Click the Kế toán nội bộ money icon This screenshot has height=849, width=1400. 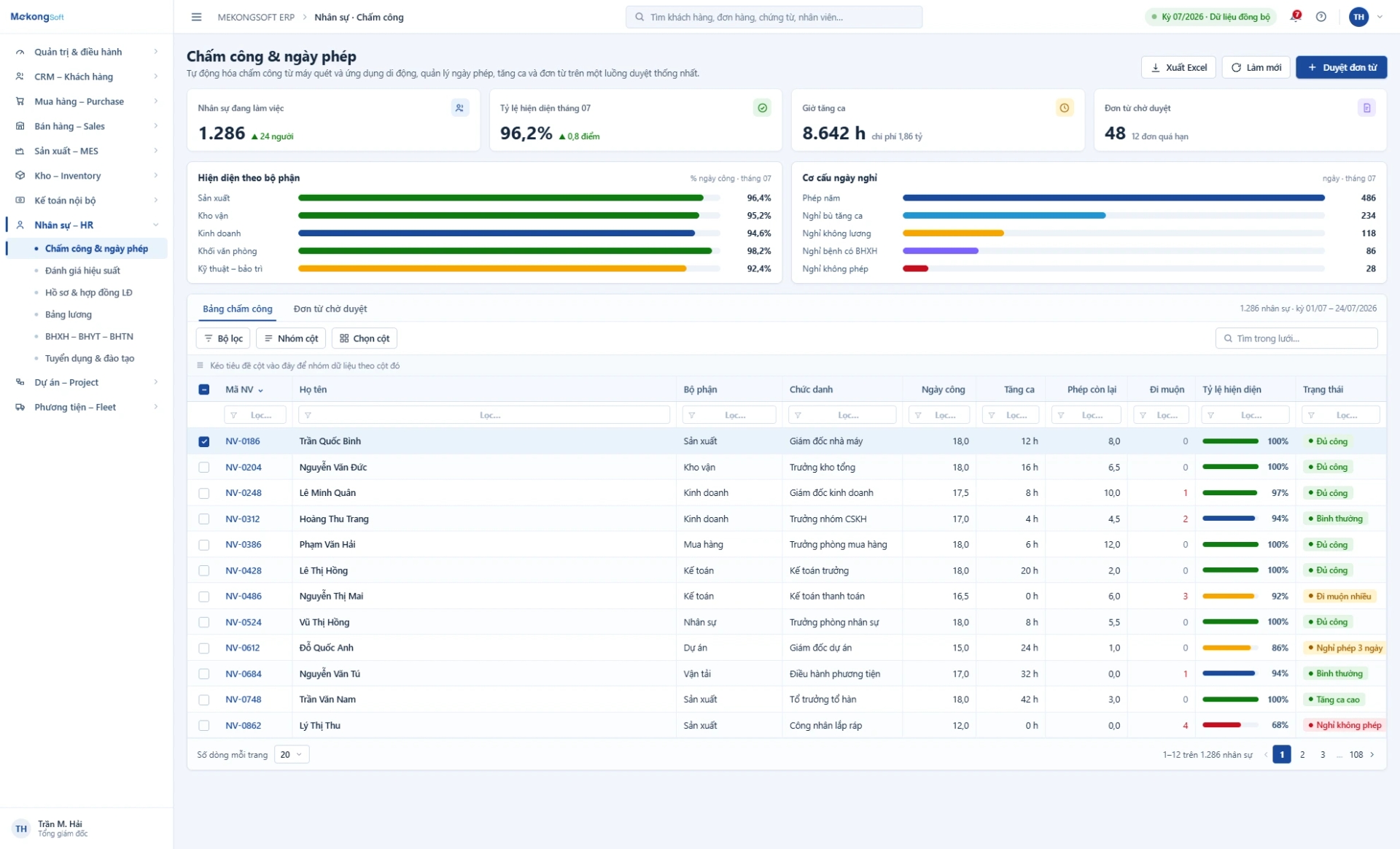pyautogui.click(x=20, y=201)
